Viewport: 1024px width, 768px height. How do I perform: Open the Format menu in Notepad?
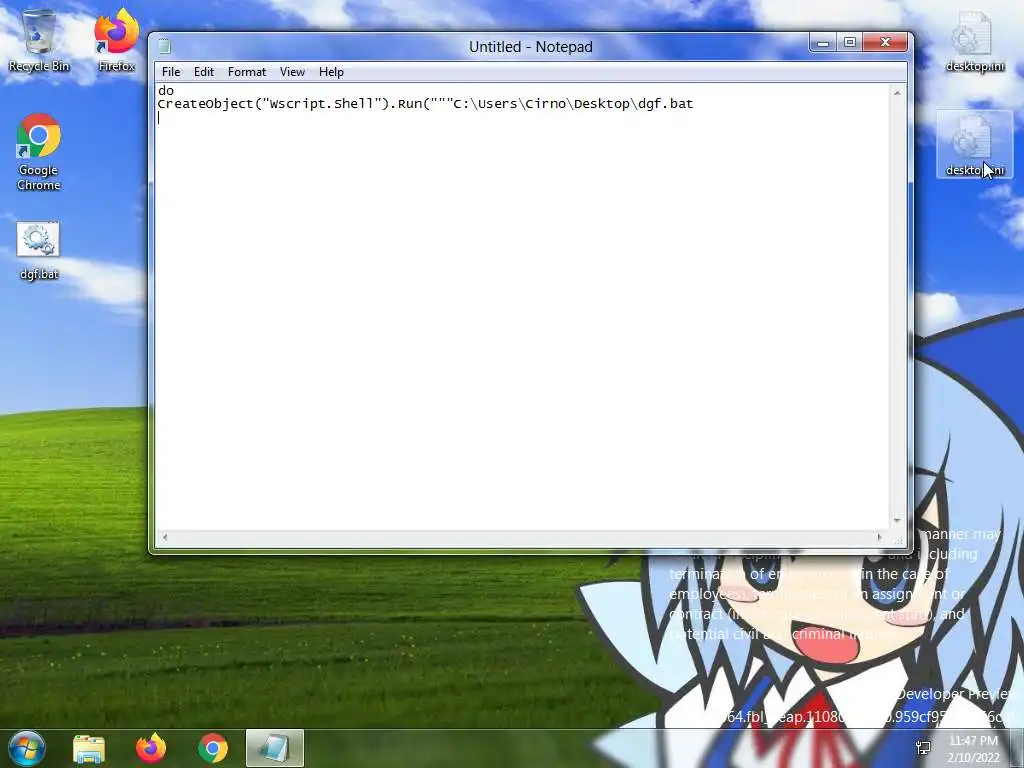tap(247, 72)
